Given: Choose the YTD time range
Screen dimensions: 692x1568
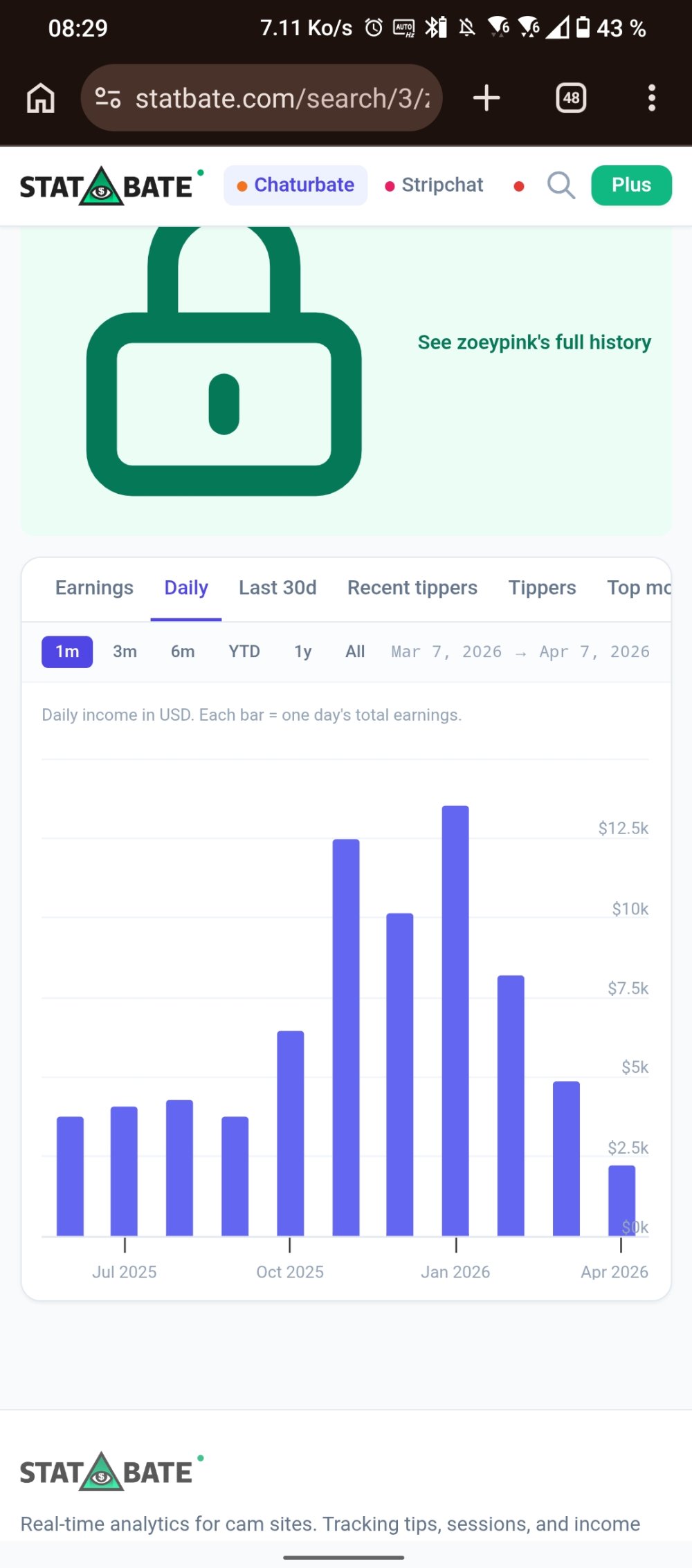Looking at the screenshot, I should (244, 652).
